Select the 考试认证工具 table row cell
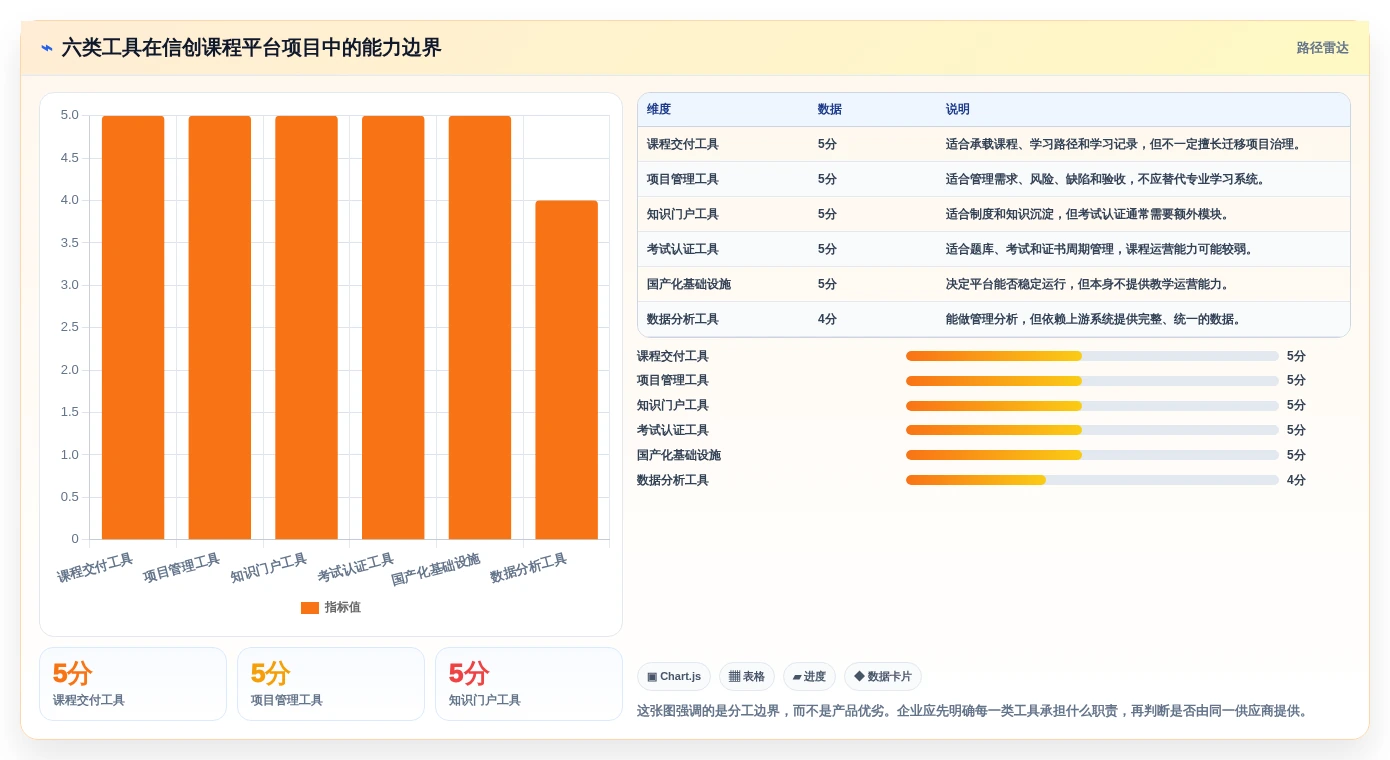 (x=683, y=249)
